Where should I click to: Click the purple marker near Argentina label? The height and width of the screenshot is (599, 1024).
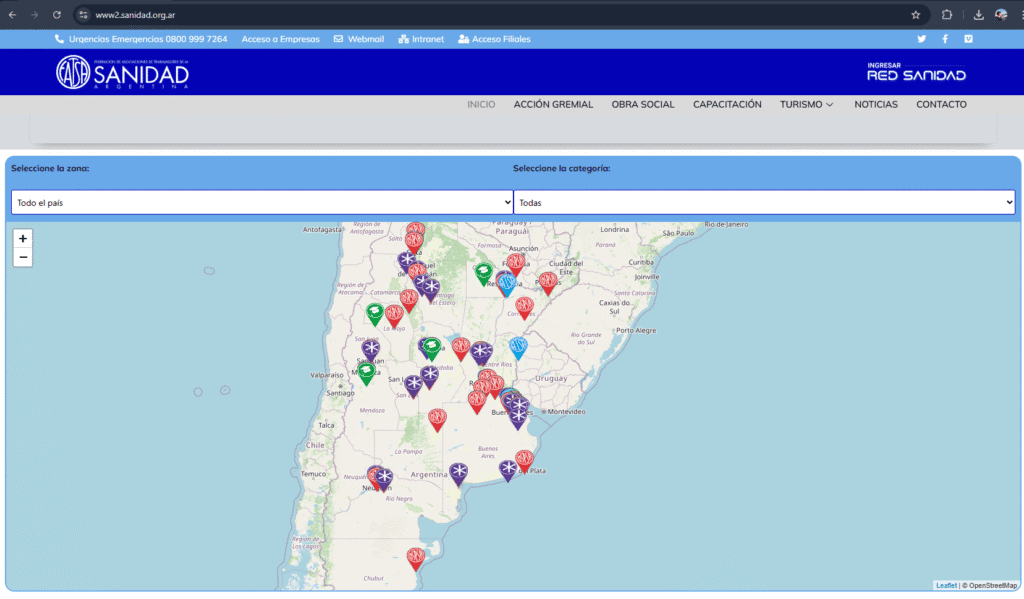[x=458, y=474]
